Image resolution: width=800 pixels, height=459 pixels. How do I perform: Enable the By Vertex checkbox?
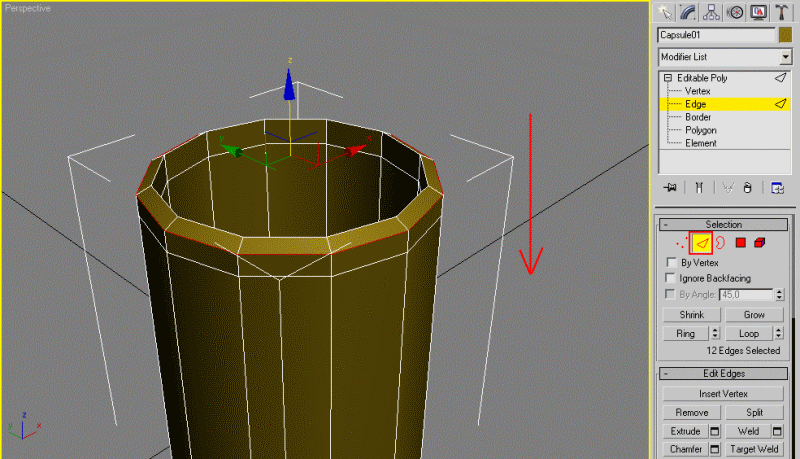point(671,263)
